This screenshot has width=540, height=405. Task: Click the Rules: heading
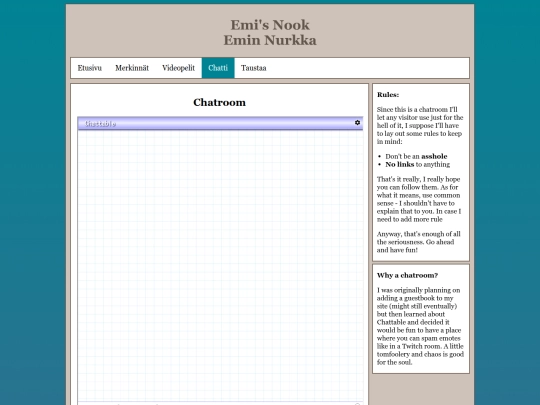388,95
